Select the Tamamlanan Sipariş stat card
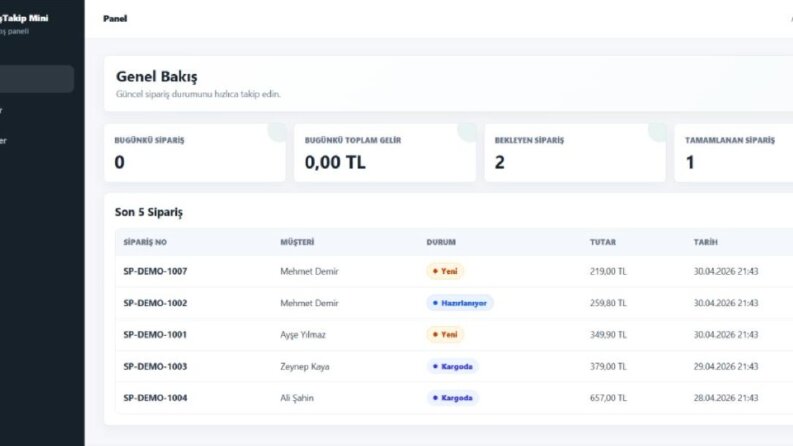 pyautogui.click(x=733, y=153)
